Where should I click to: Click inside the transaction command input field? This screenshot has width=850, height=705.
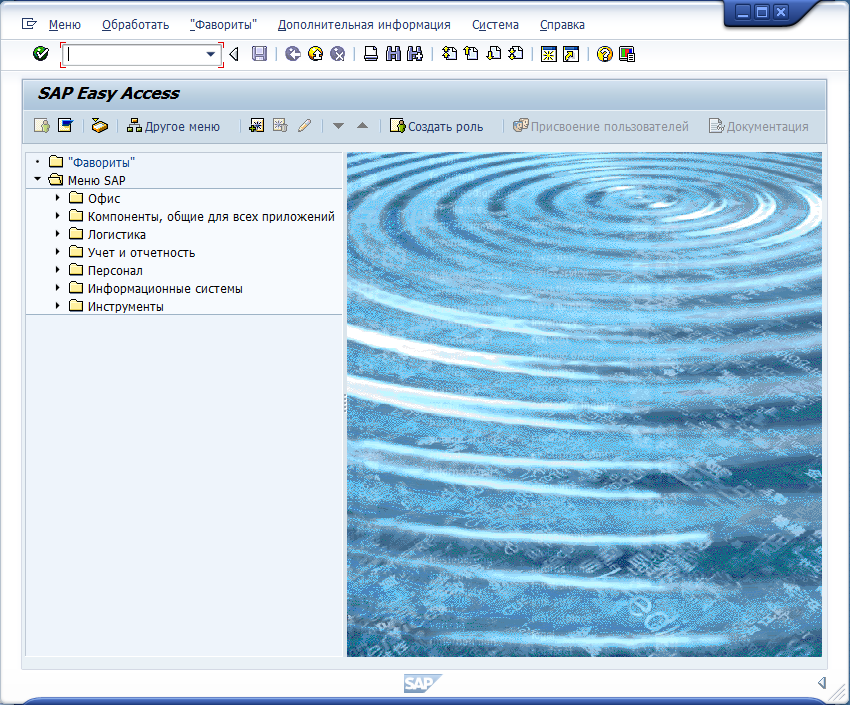coord(134,54)
